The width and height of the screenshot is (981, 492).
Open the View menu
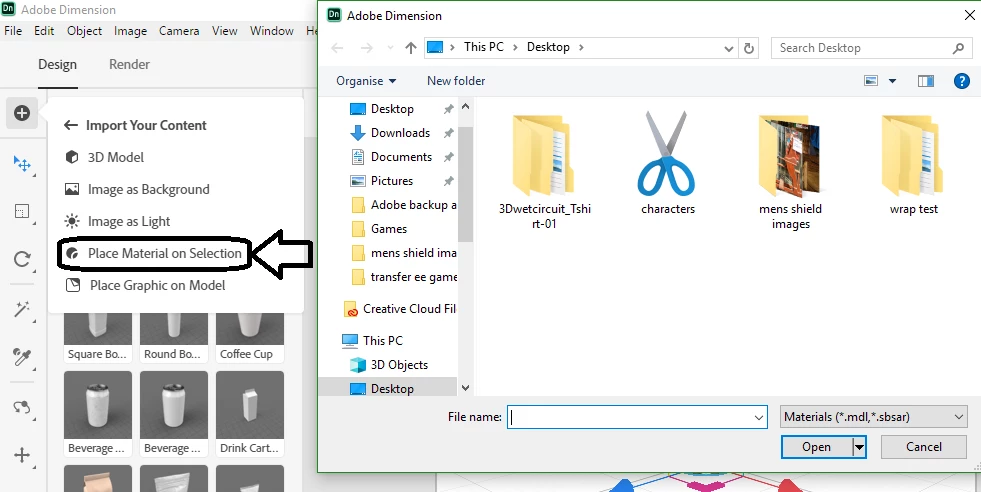[x=225, y=31]
